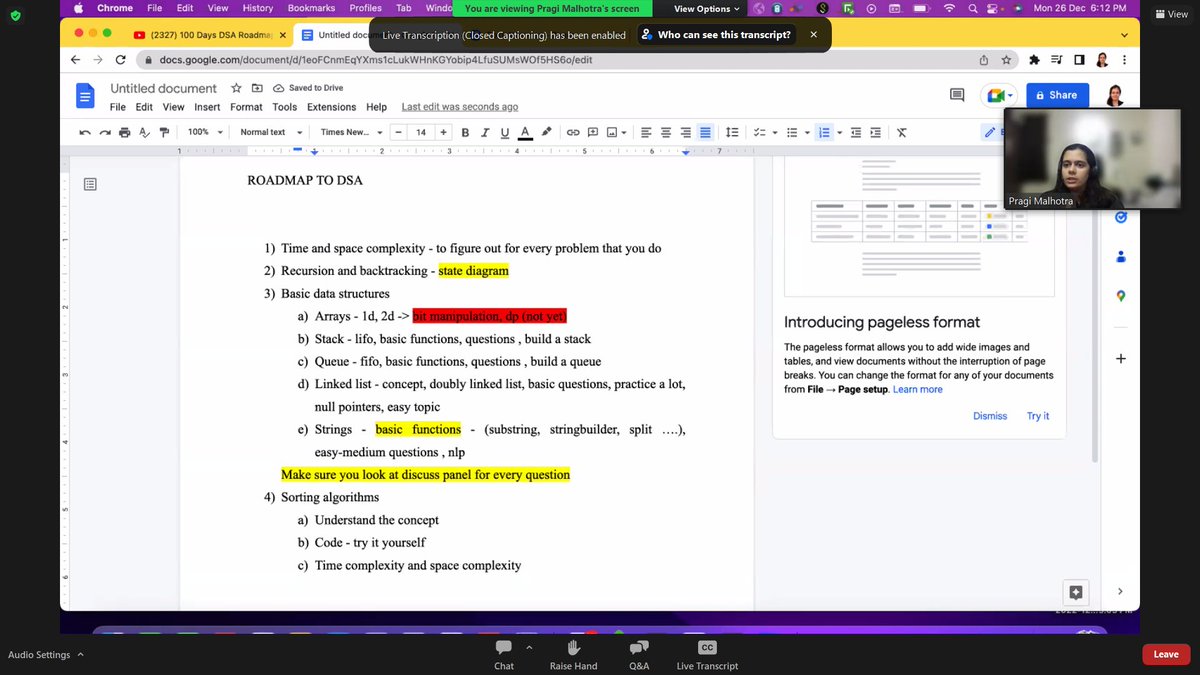The image size is (1200, 675).
Task: Open the zoom level 100% dropdown
Action: pyautogui.click(x=204, y=132)
